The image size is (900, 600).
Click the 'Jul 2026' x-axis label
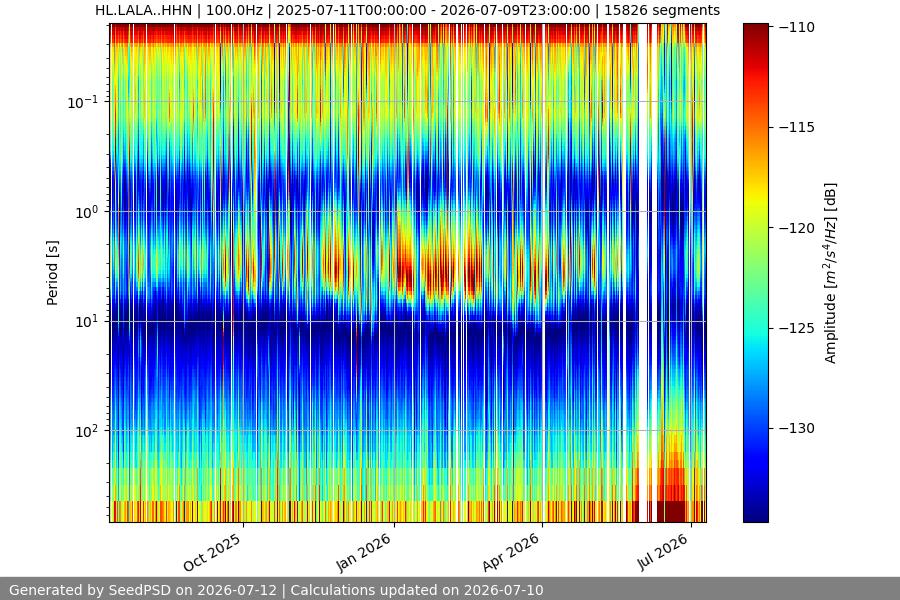662,552
